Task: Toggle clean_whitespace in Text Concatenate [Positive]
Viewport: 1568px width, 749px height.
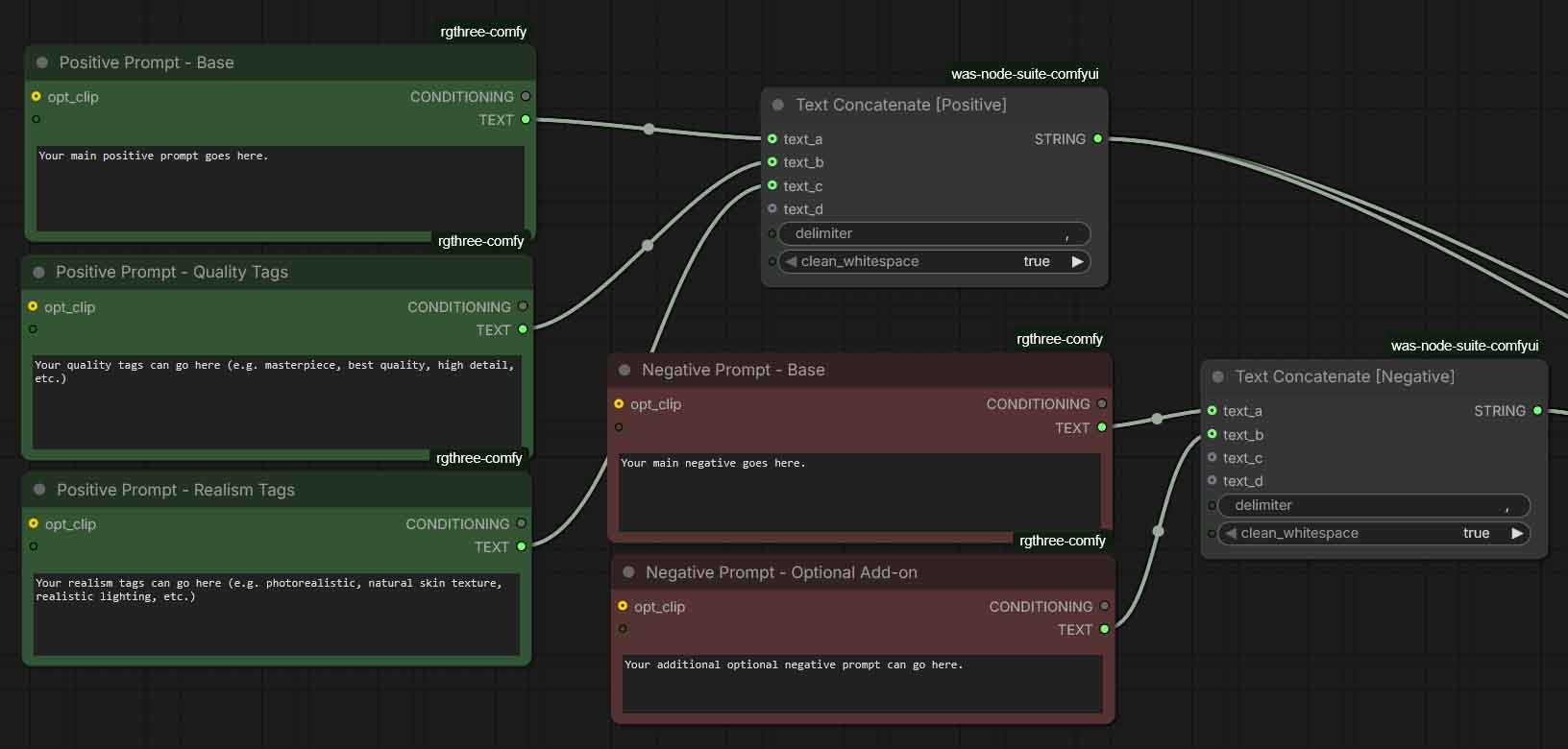Action: click(x=933, y=261)
